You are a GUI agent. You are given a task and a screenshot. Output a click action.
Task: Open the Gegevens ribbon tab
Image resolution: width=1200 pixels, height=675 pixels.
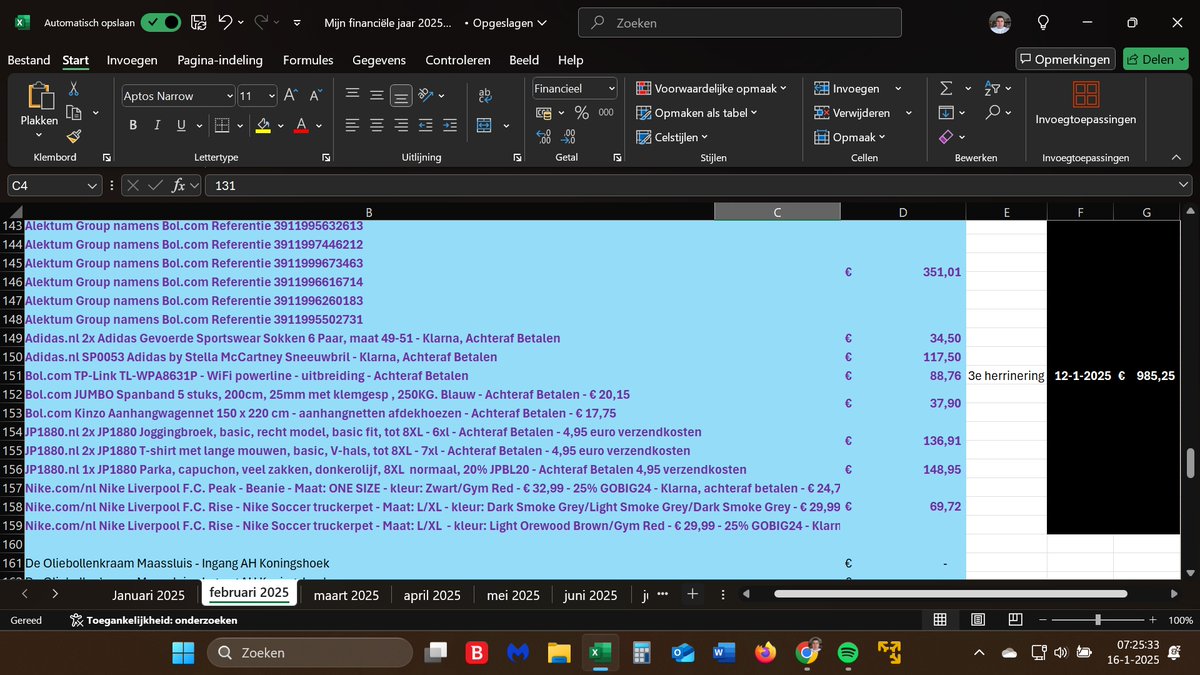pyautogui.click(x=379, y=60)
